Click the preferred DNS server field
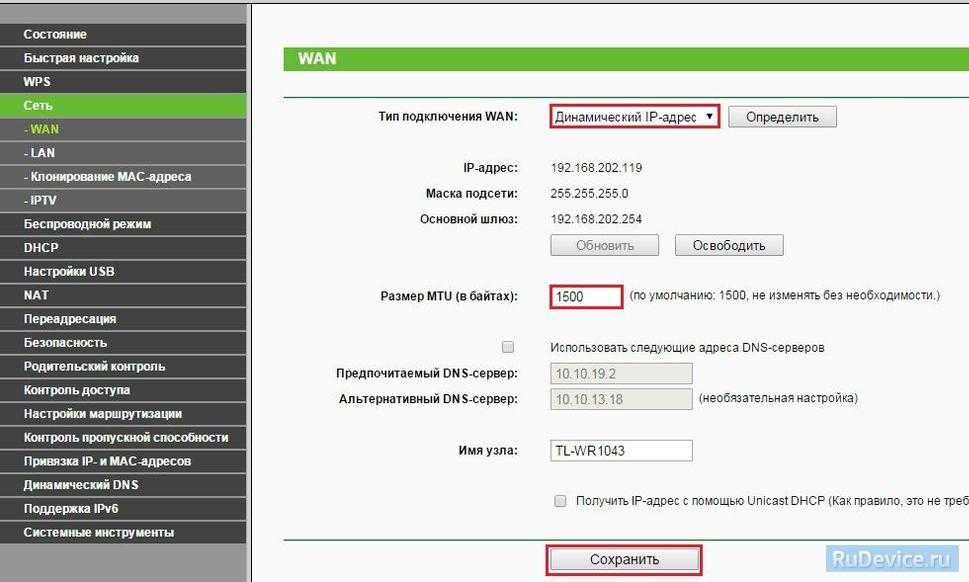 pos(621,374)
